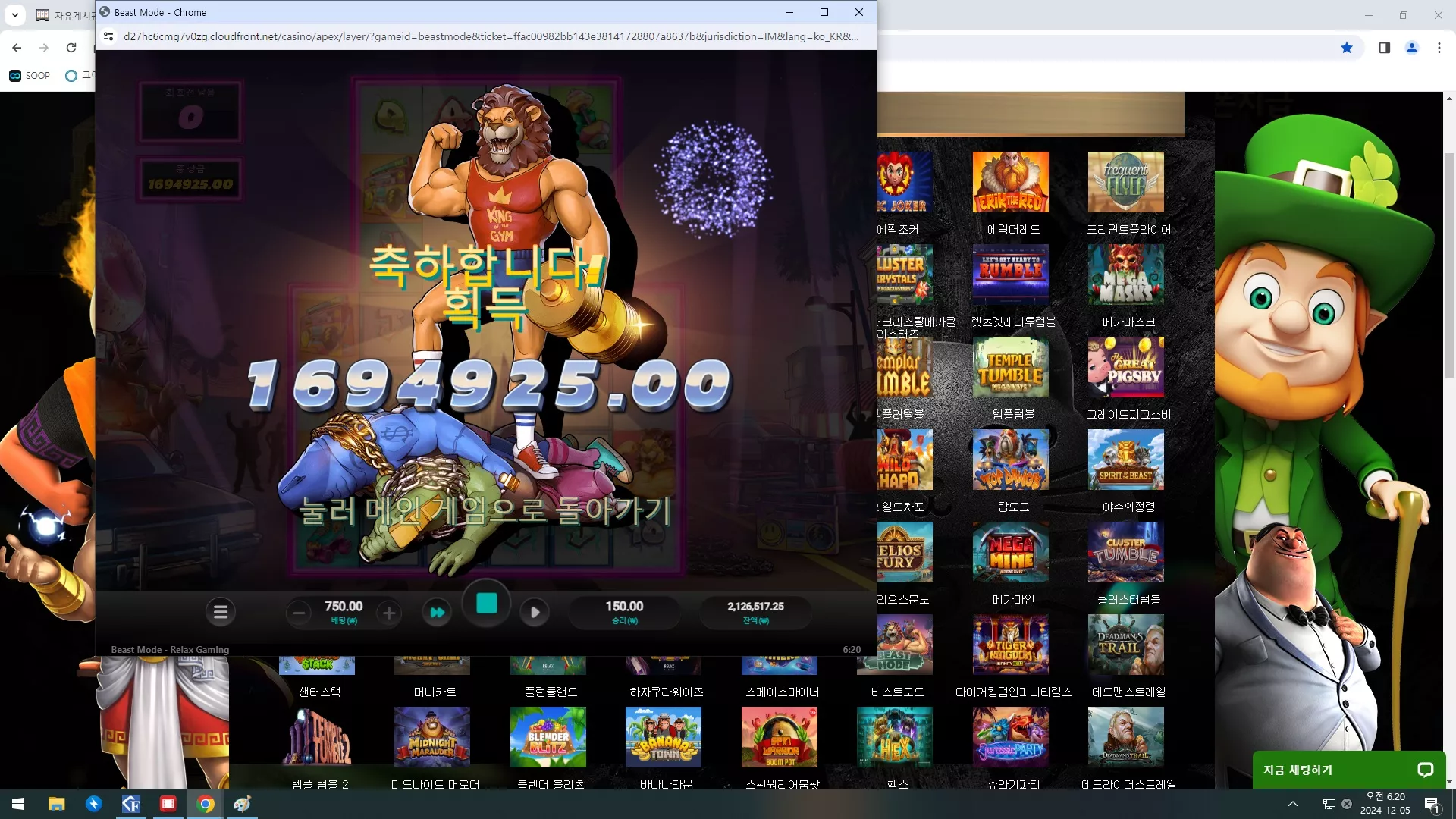View site information icon in Beast Mode address bar
Viewport: 1456px width, 819px height.
click(108, 36)
